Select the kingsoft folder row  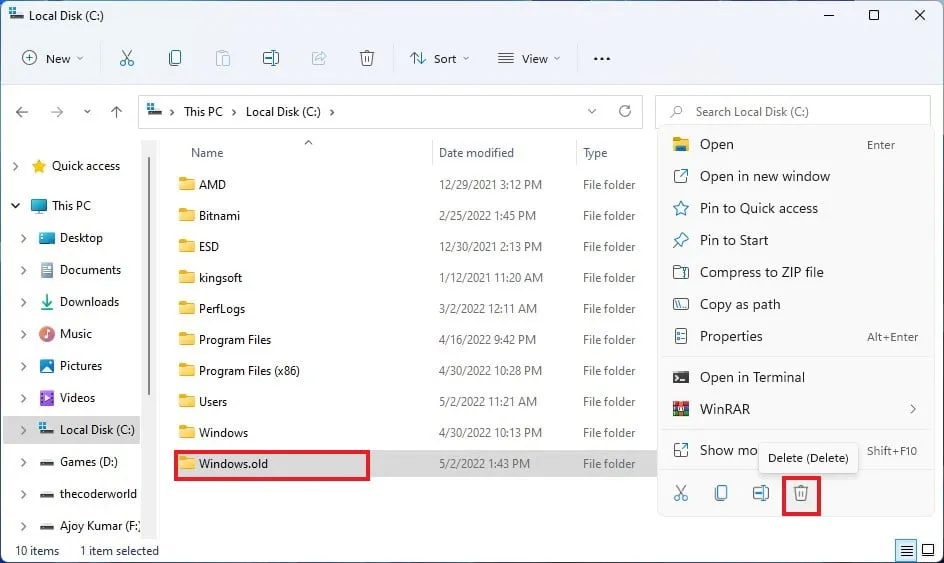pos(415,278)
